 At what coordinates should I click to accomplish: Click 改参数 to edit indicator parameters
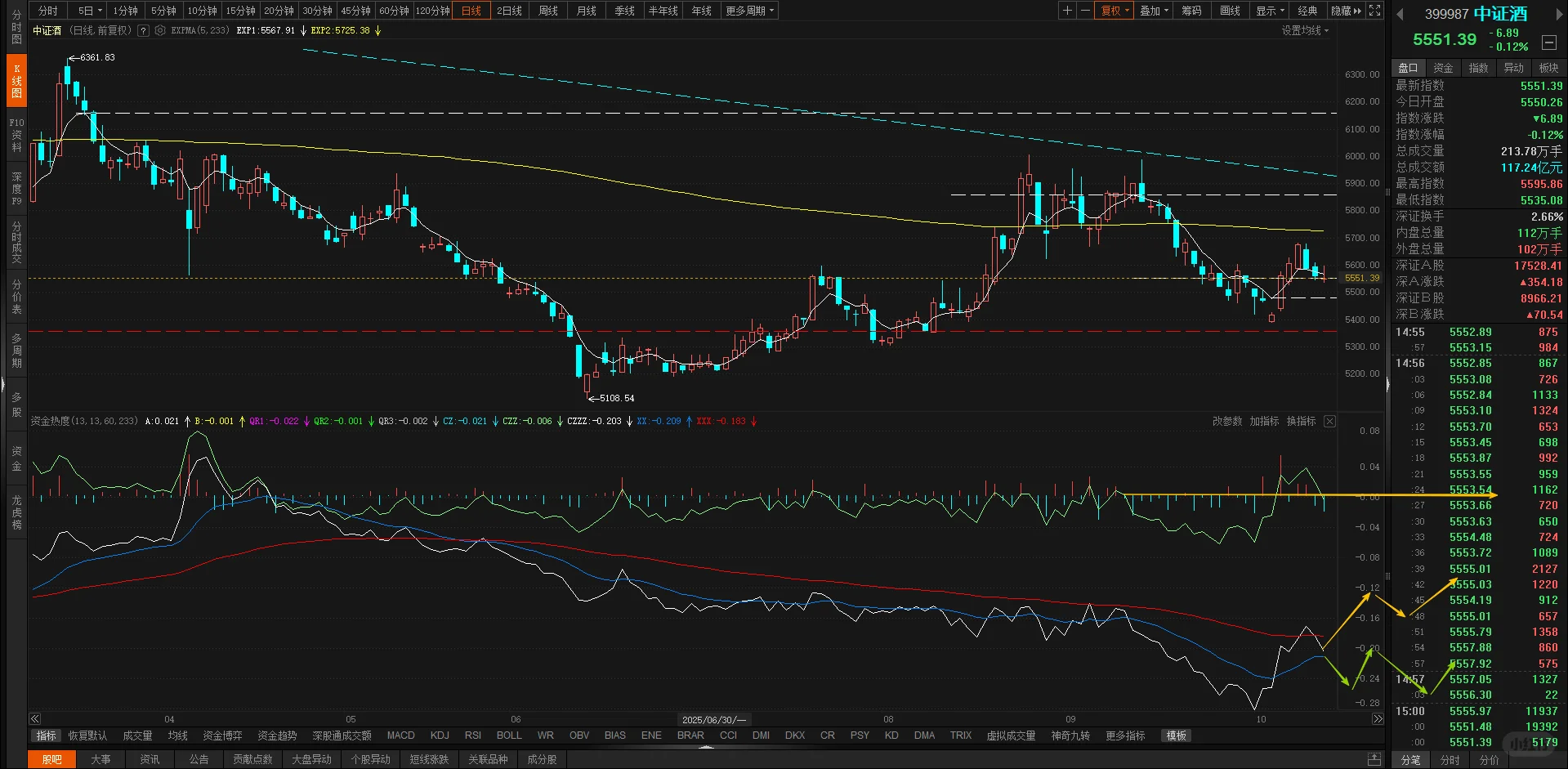1226,421
